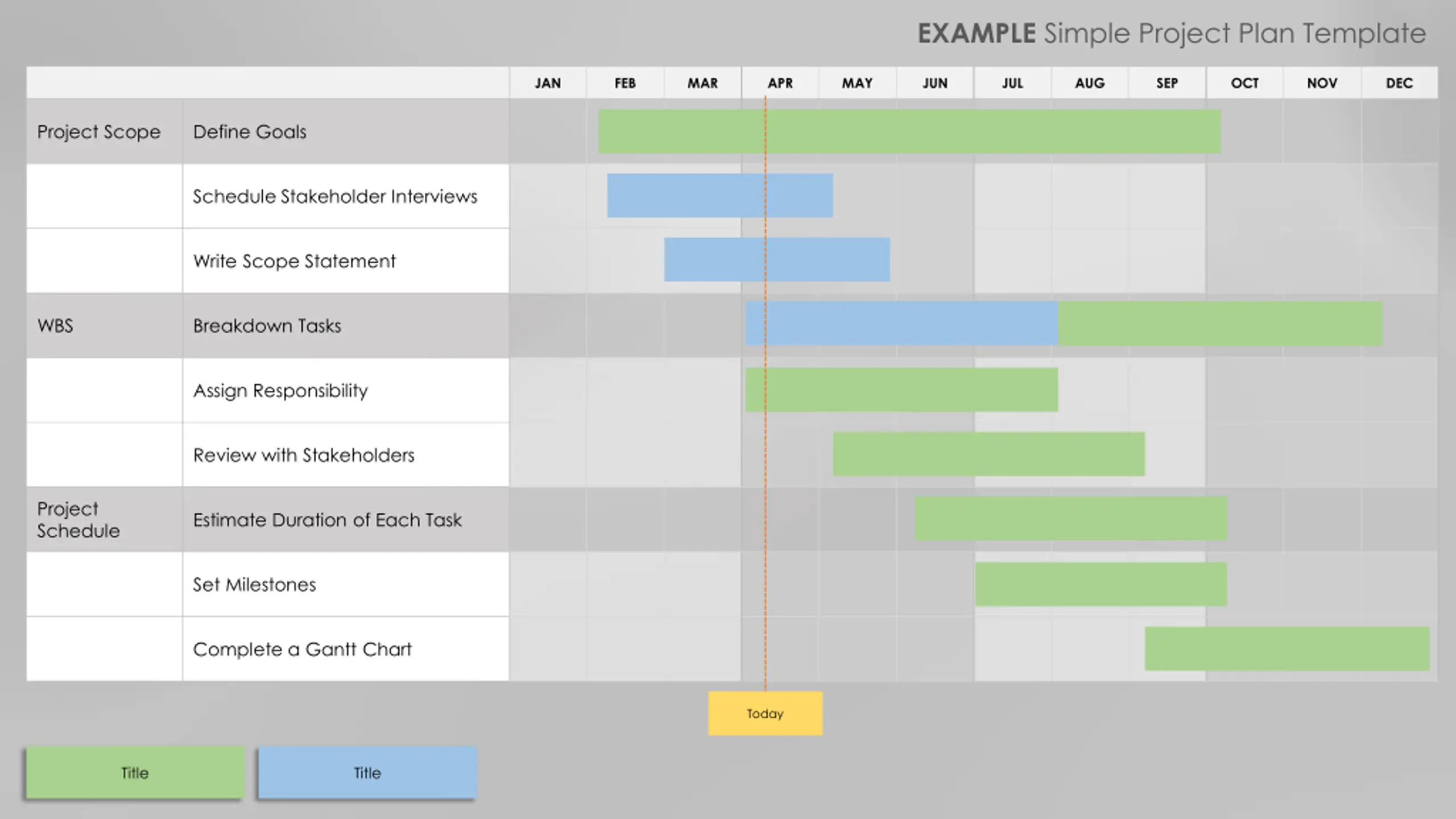The width and height of the screenshot is (1456, 819).
Task: Select the EXAMPLE Simple Project Plan Template title
Action: click(x=1172, y=34)
